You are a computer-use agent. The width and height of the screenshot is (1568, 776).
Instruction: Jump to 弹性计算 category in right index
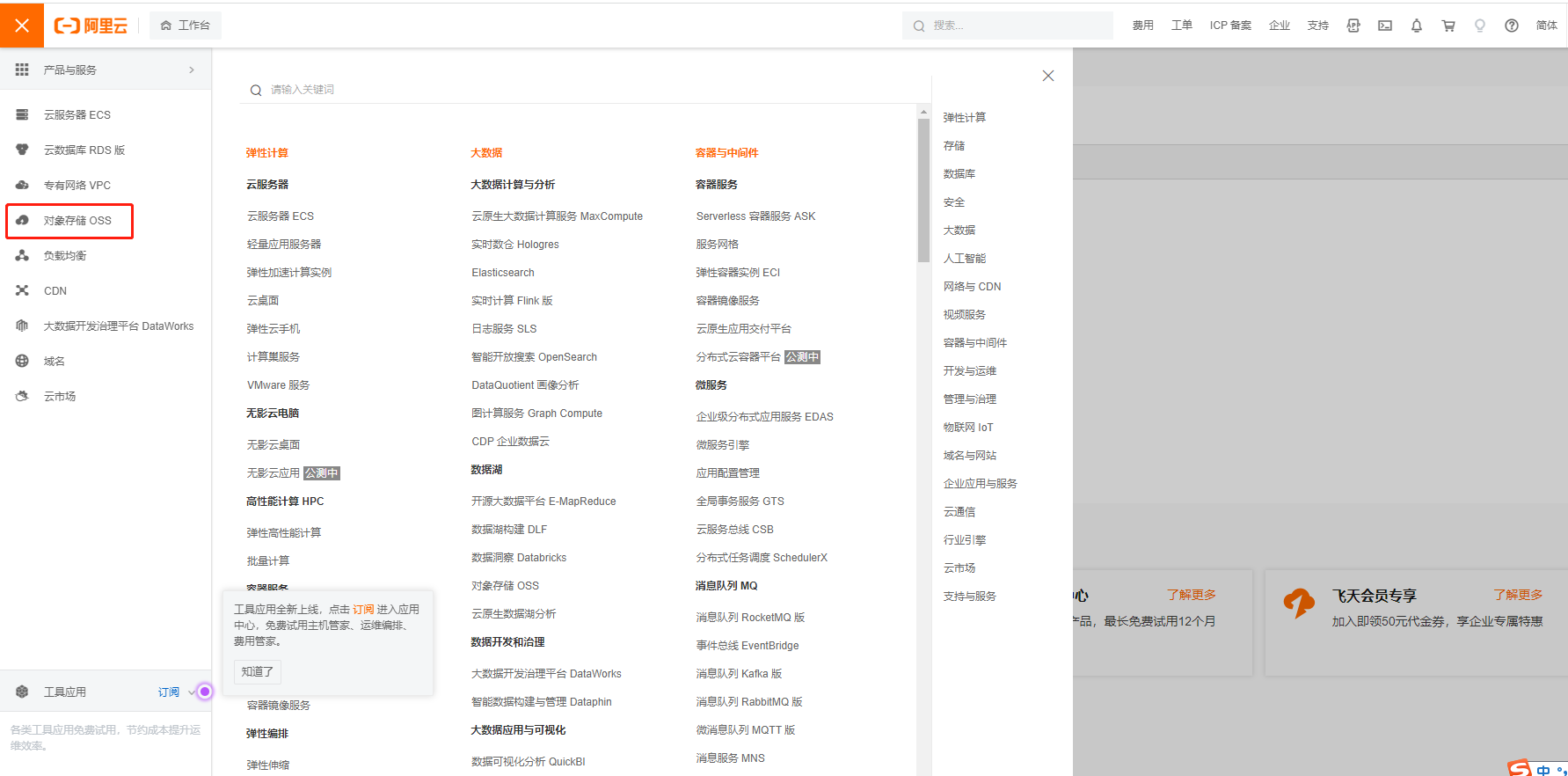965,118
